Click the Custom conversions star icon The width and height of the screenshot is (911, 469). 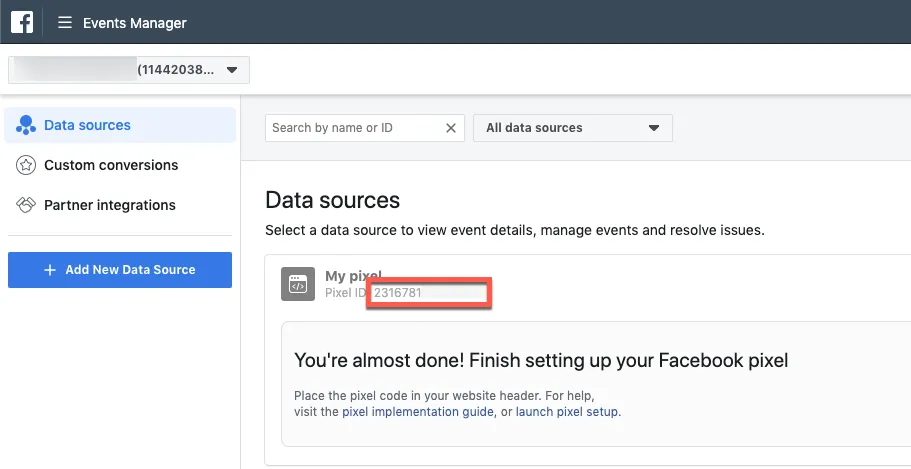(x=26, y=165)
